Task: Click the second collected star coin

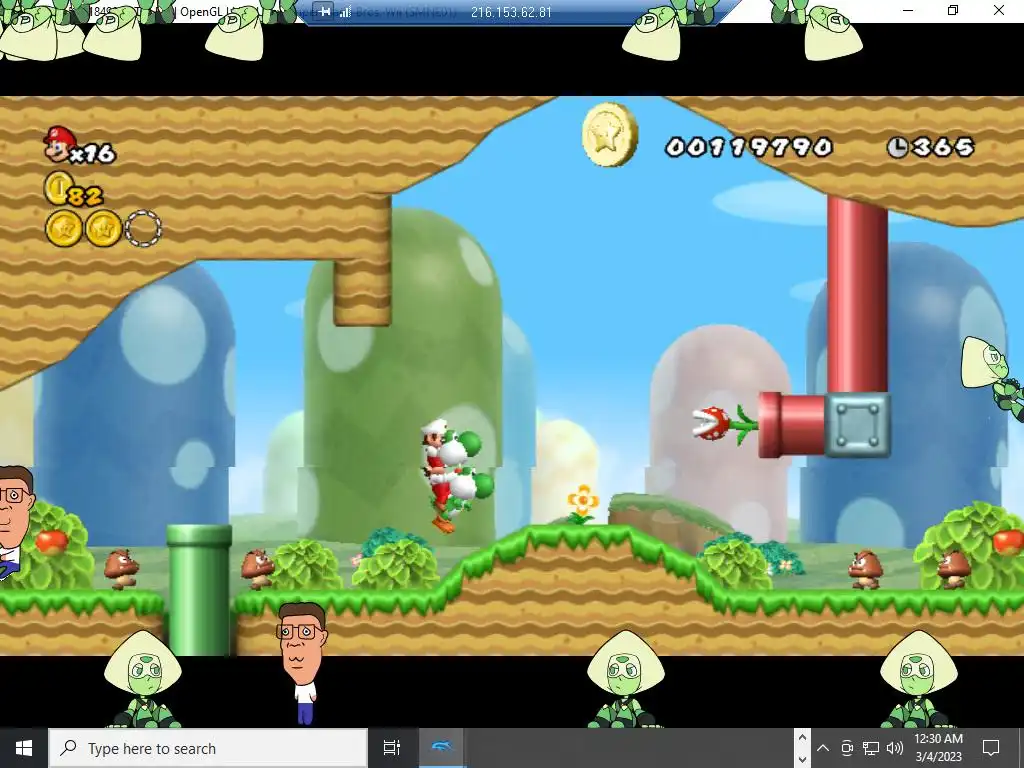Action: pos(104,229)
